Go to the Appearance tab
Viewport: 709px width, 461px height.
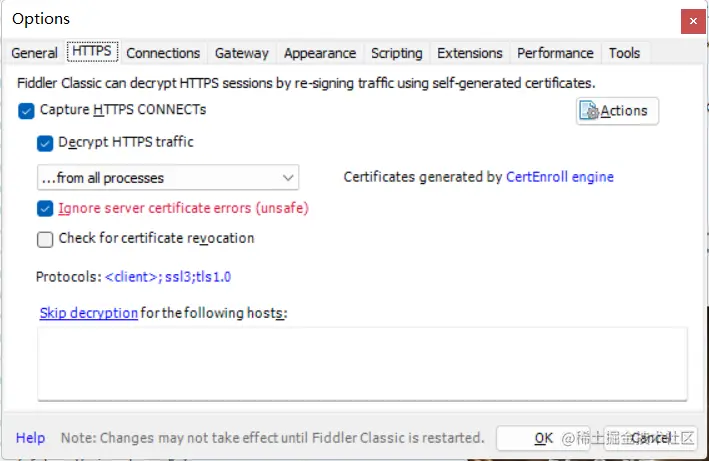(320, 53)
